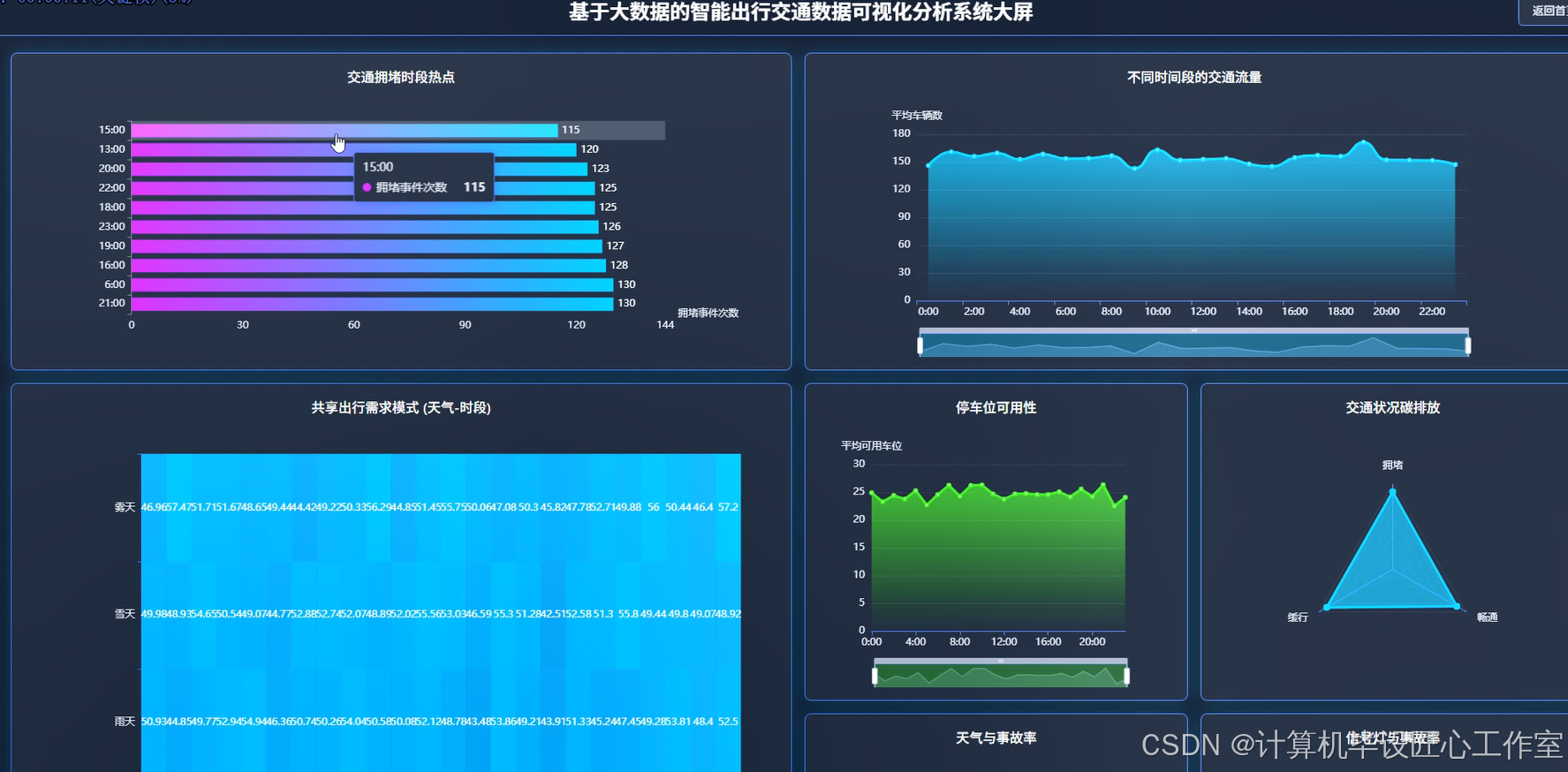Click the 不同时间段的交通流量 chart title

point(1194,78)
